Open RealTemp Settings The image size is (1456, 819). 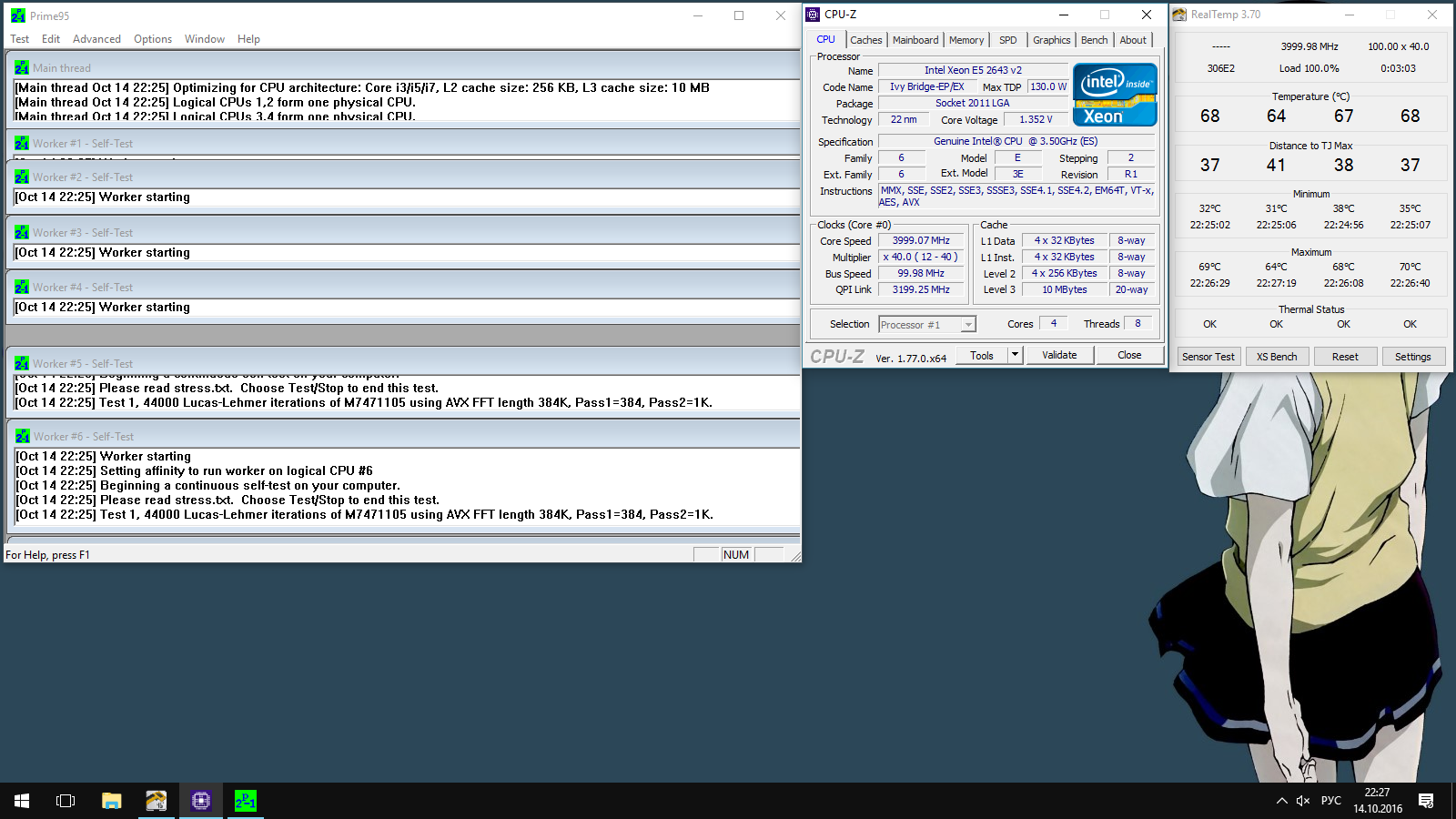1413,357
